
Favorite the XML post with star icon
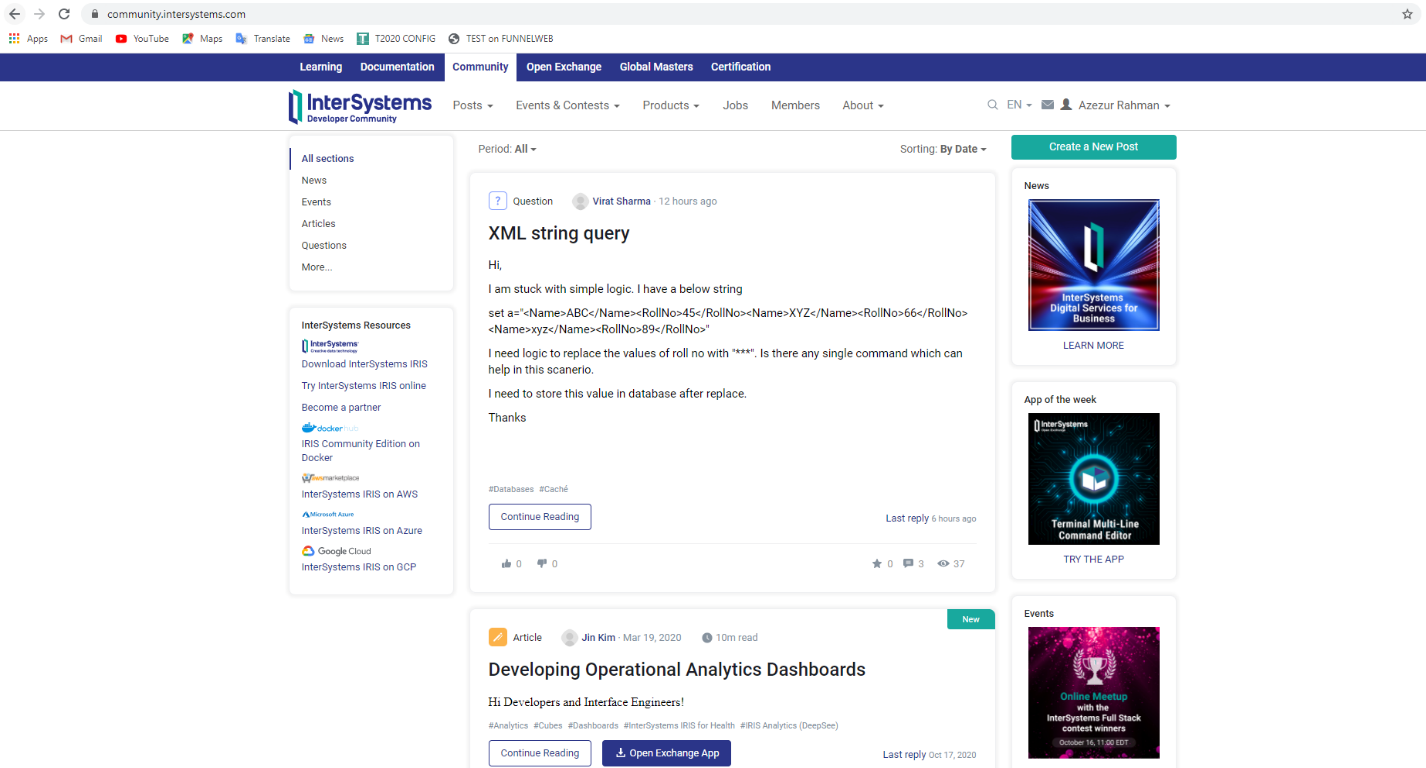(x=877, y=564)
